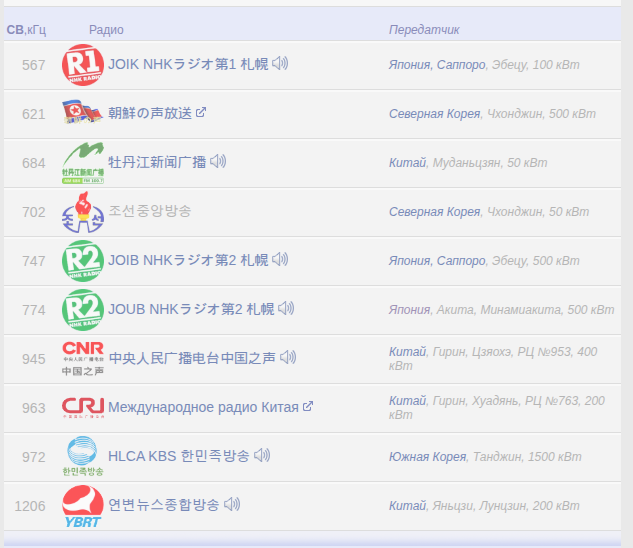
Task: Click the red R1 NHK Radio logo
Action: pyautogui.click(x=83, y=65)
